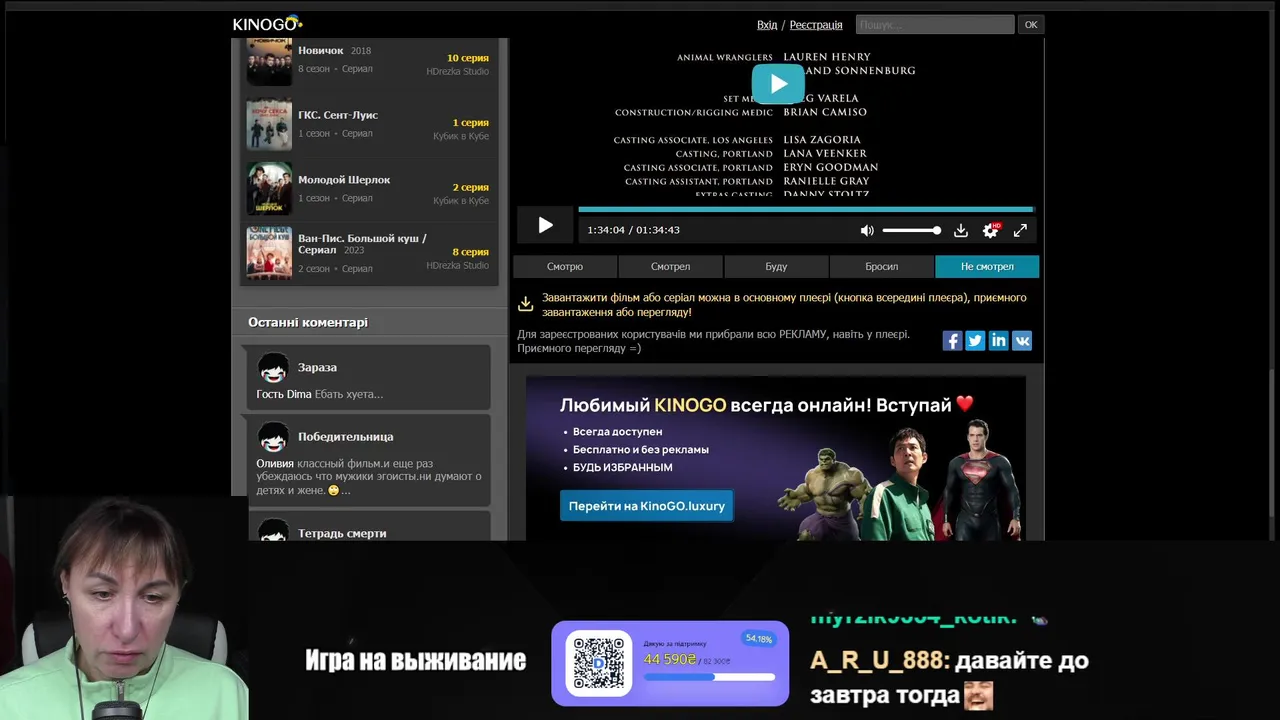Mute the player volume speaker icon
1280x720 pixels.
click(867, 230)
